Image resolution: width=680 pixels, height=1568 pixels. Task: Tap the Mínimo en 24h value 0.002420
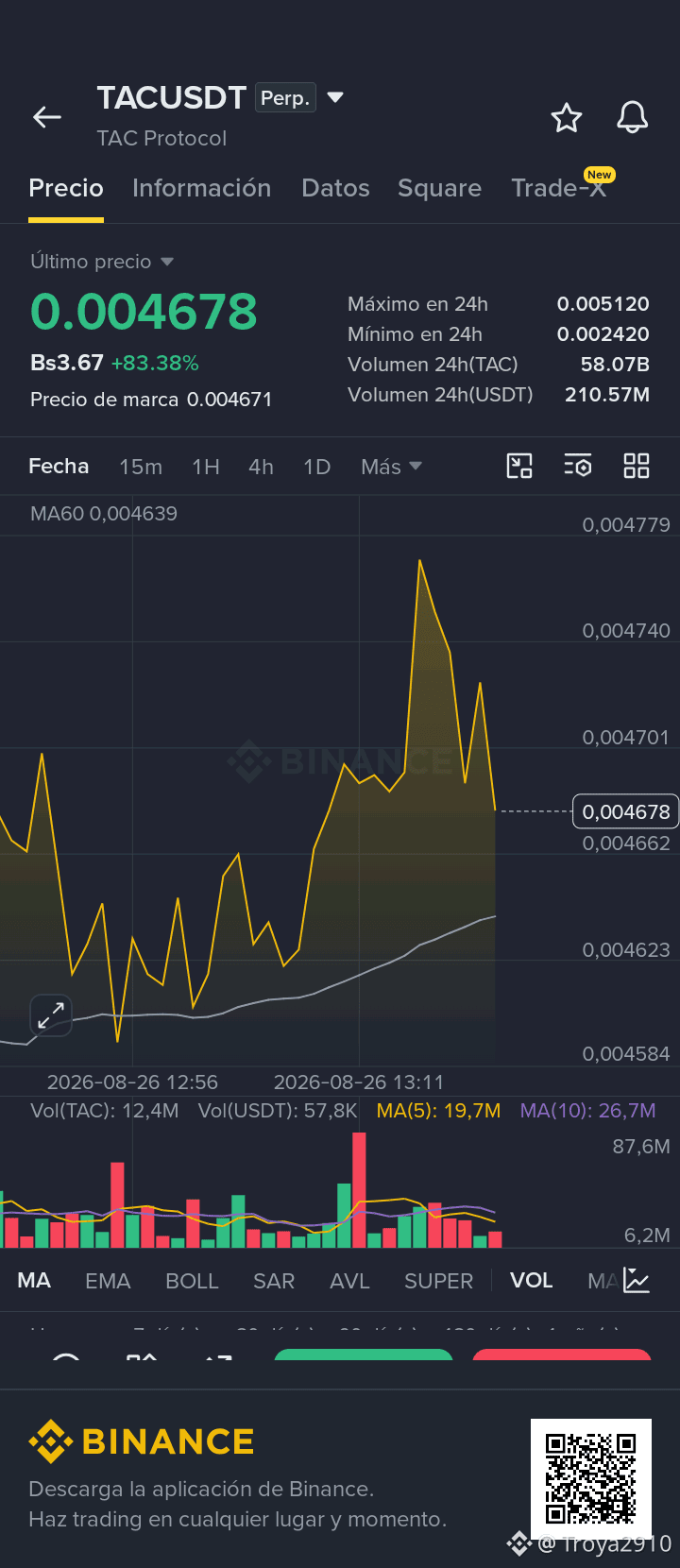603,334
